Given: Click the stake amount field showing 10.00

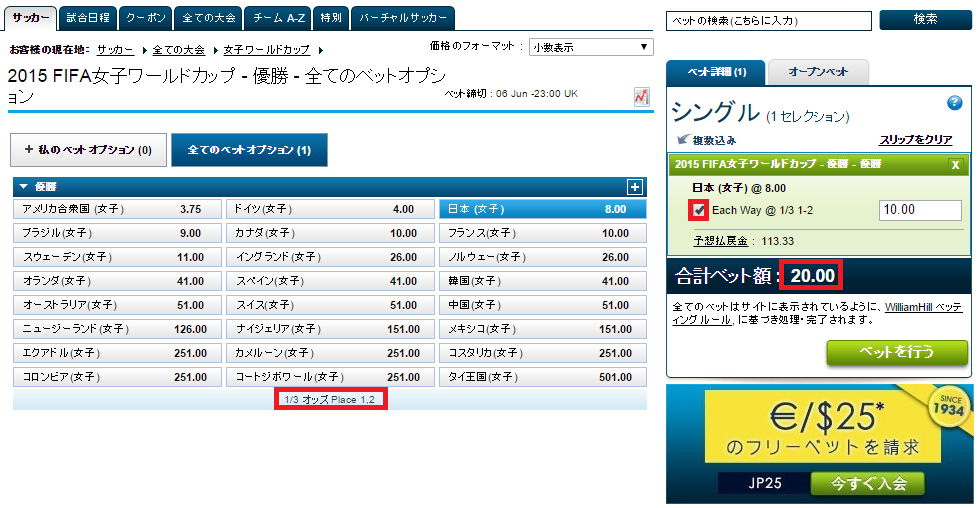Looking at the screenshot, I should 920,210.
